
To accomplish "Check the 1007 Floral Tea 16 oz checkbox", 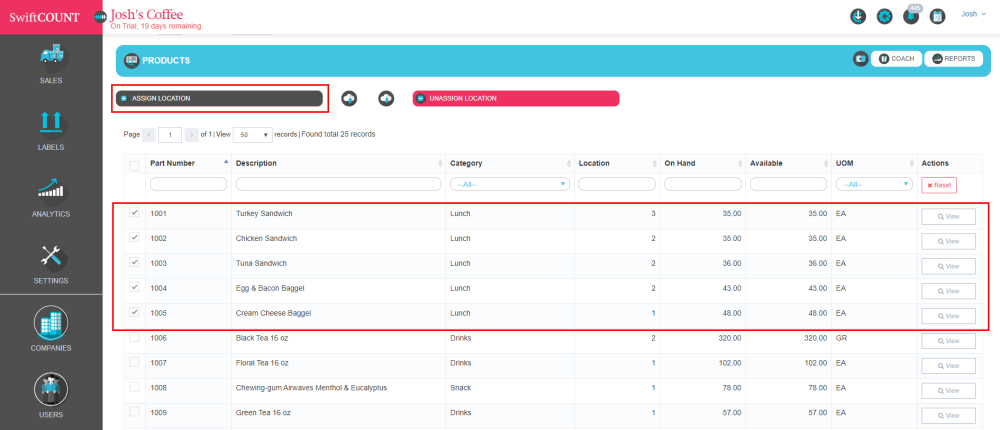I will point(135,362).
